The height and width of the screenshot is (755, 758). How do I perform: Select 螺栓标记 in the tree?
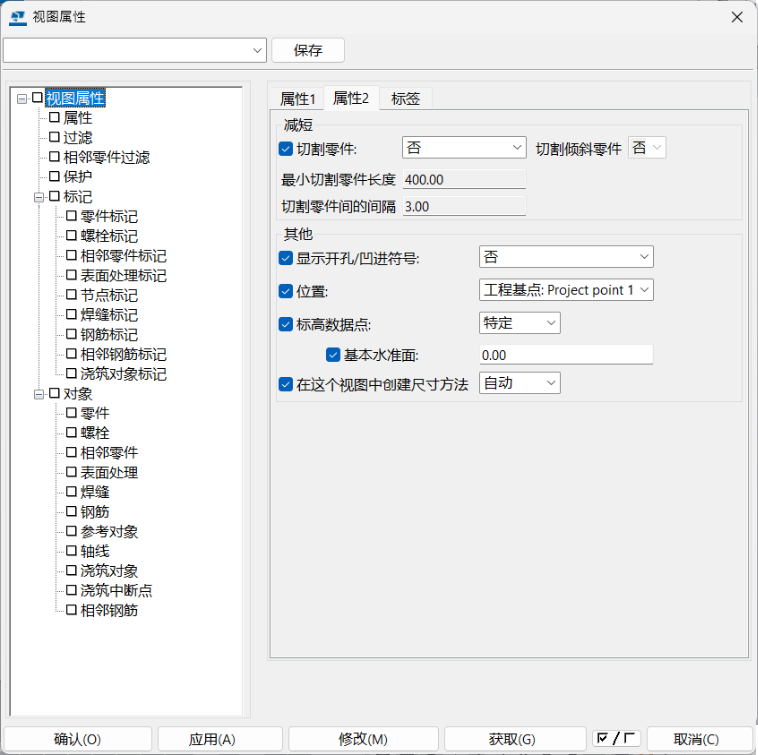(109, 236)
